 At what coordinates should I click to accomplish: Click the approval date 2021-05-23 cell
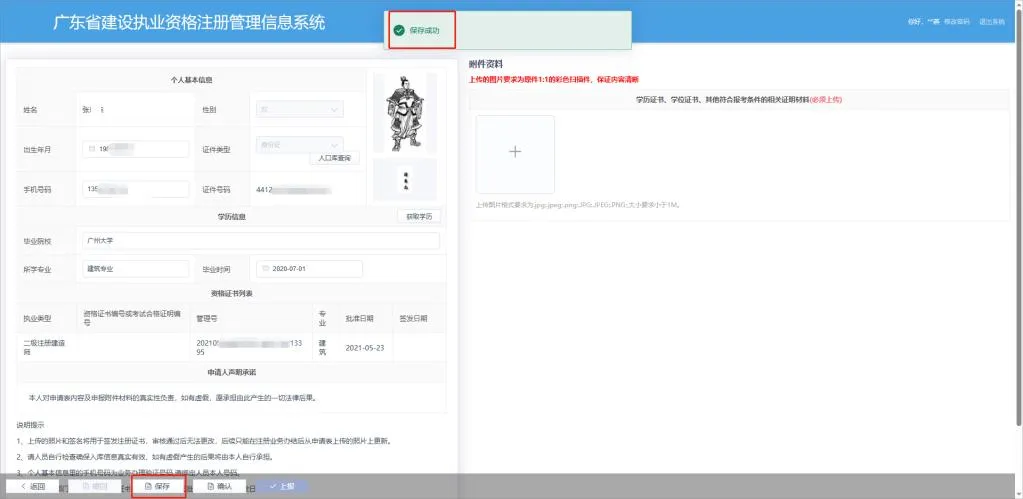(365, 348)
